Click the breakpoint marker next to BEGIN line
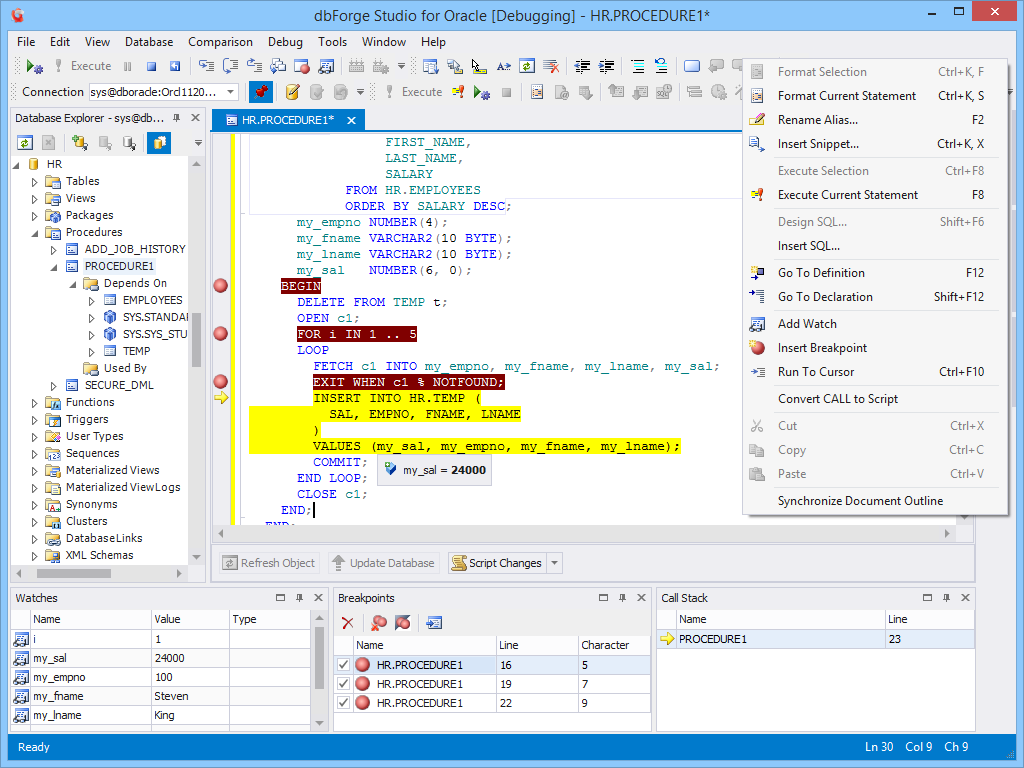Viewport: 1024px width, 768px height. point(221,285)
